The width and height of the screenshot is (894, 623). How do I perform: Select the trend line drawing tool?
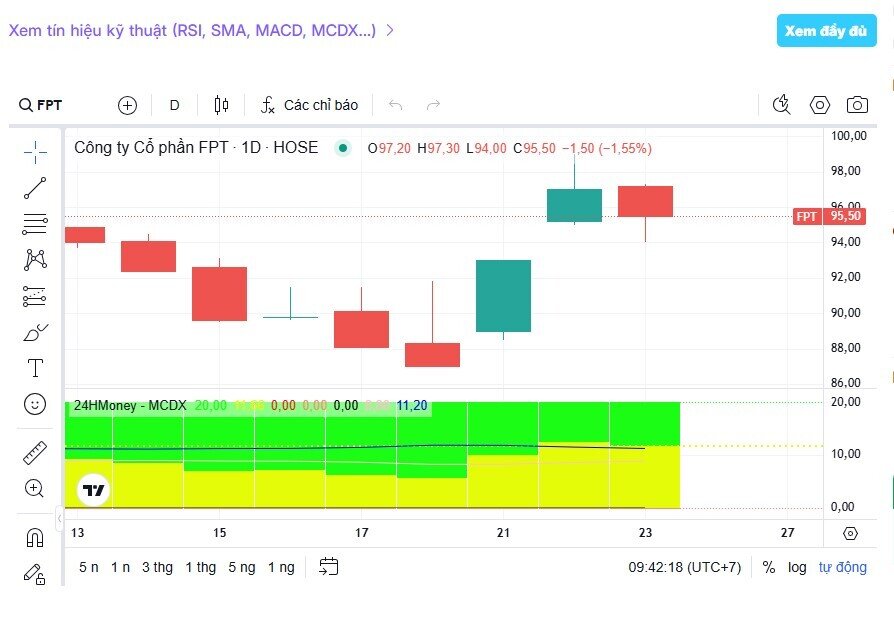(x=35, y=188)
